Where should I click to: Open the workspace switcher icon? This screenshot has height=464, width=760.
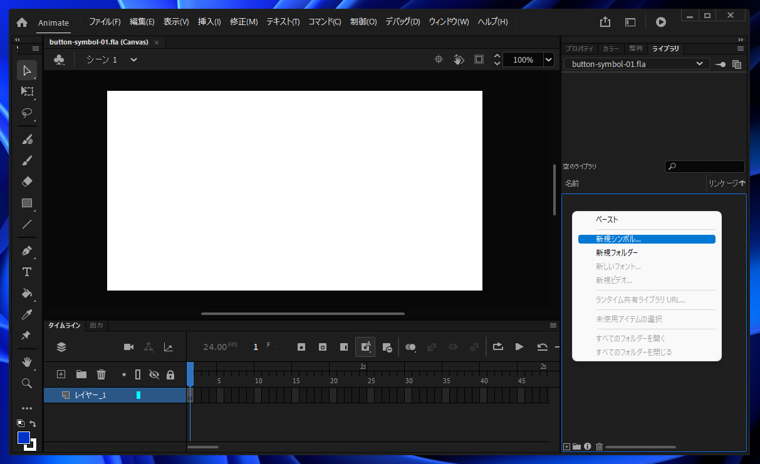tap(630, 22)
